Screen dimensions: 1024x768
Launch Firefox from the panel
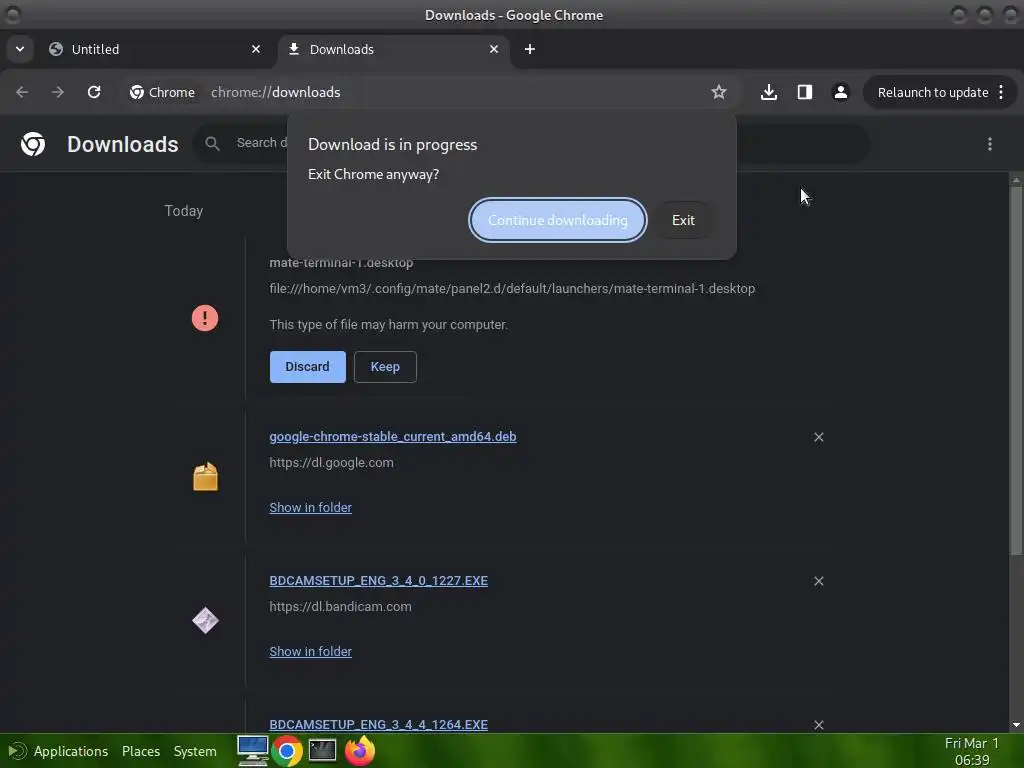359,751
